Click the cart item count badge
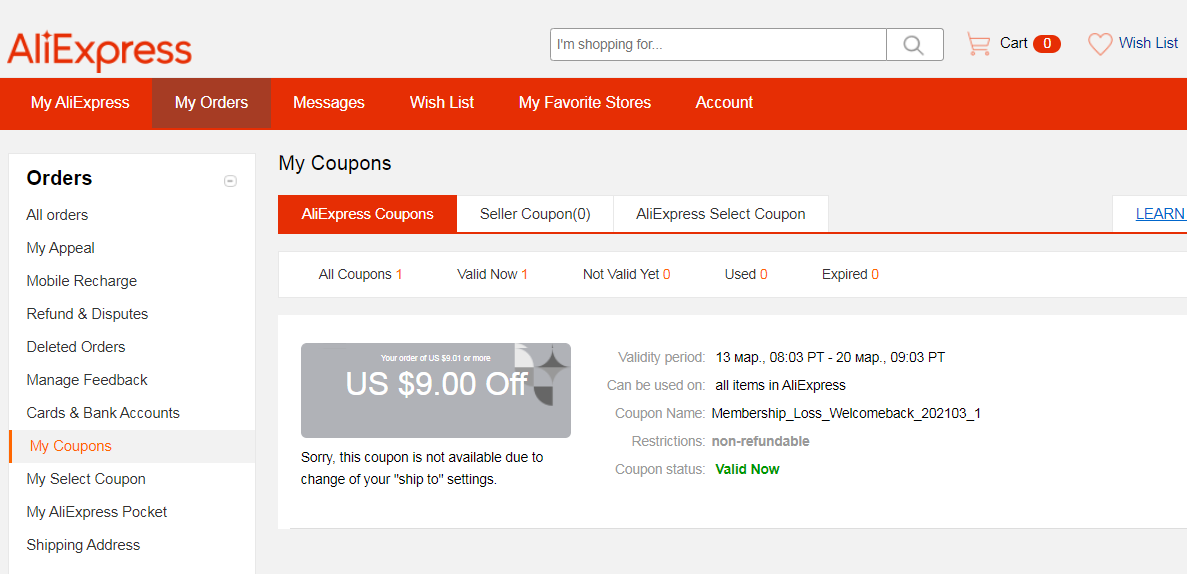This screenshot has width=1187, height=574. [1047, 44]
